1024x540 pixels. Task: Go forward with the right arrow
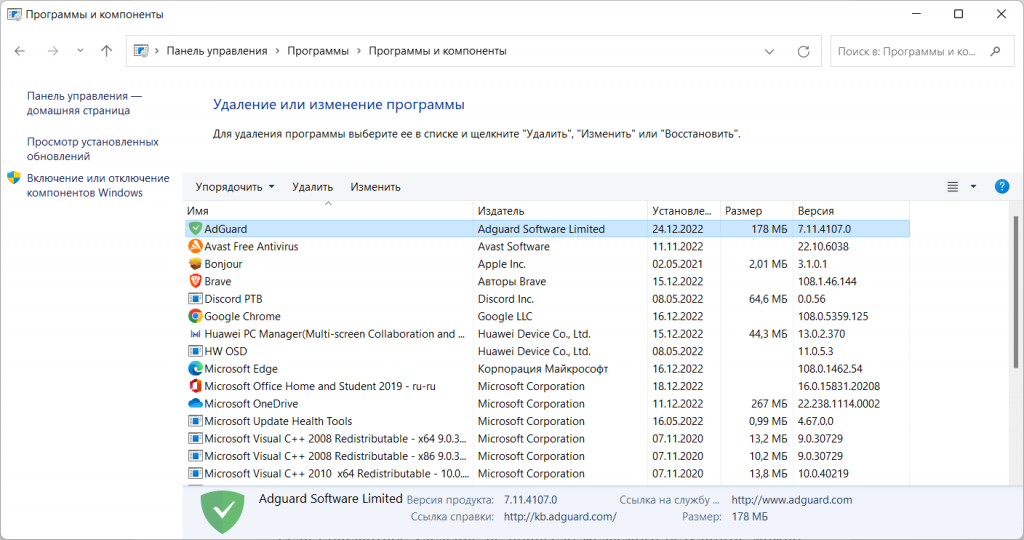click(53, 51)
